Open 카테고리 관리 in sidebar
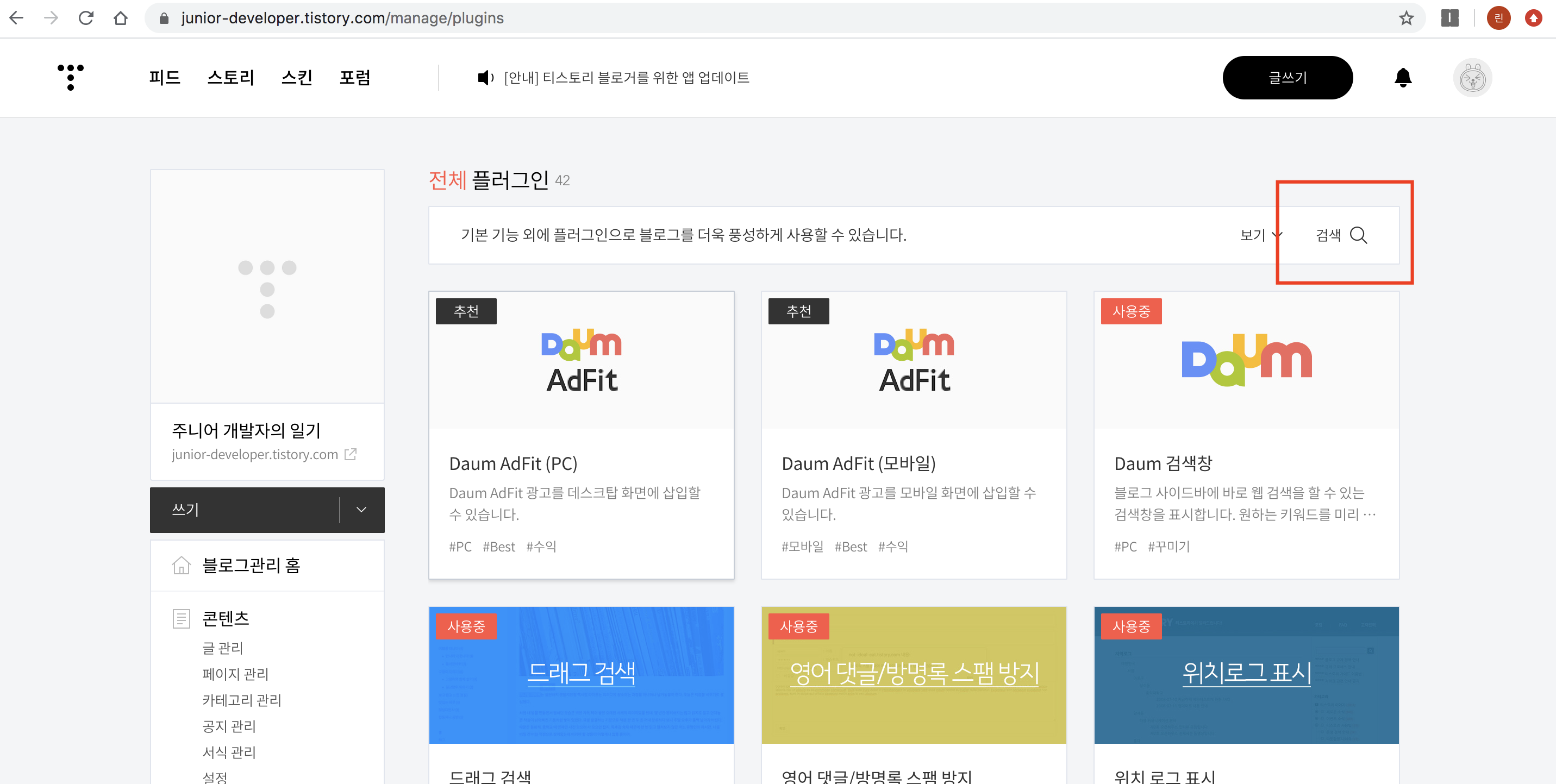Viewport: 1556px width, 784px height. click(x=242, y=700)
